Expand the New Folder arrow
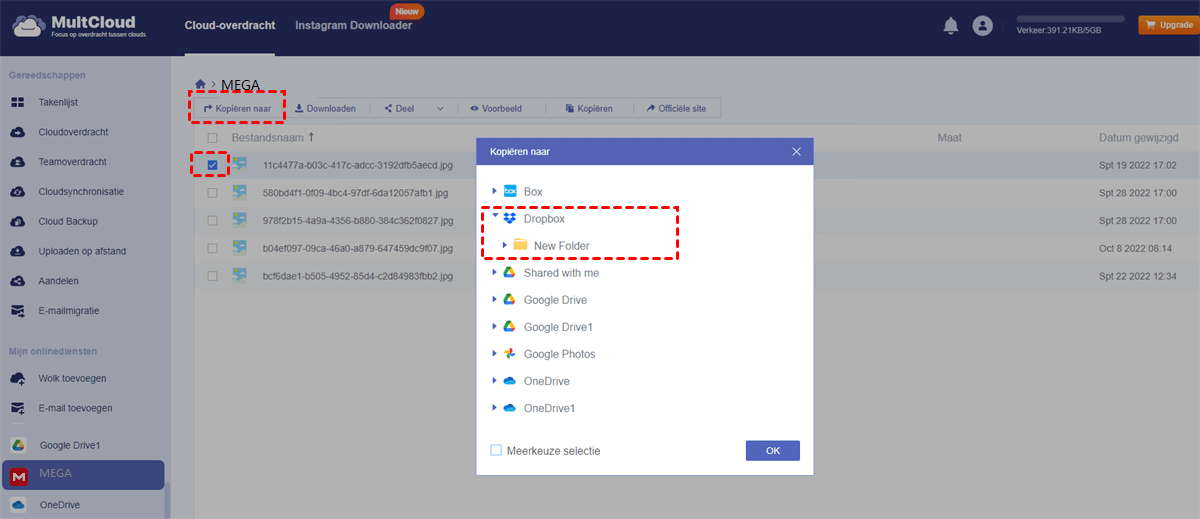1200x519 pixels. tap(504, 245)
